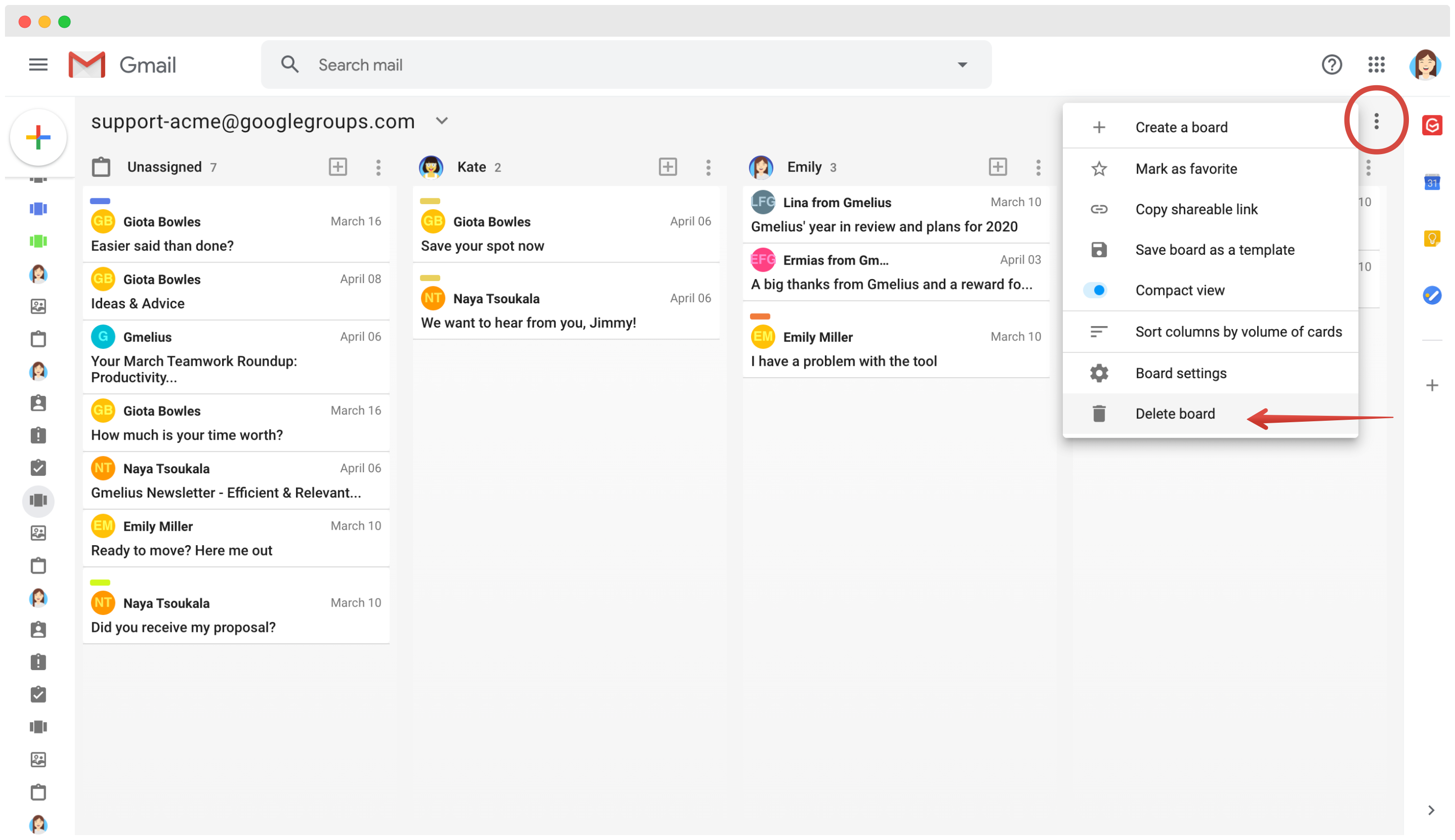Click the Search mail field
Image resolution: width=1455 pixels, height=840 pixels.
tap(626, 64)
